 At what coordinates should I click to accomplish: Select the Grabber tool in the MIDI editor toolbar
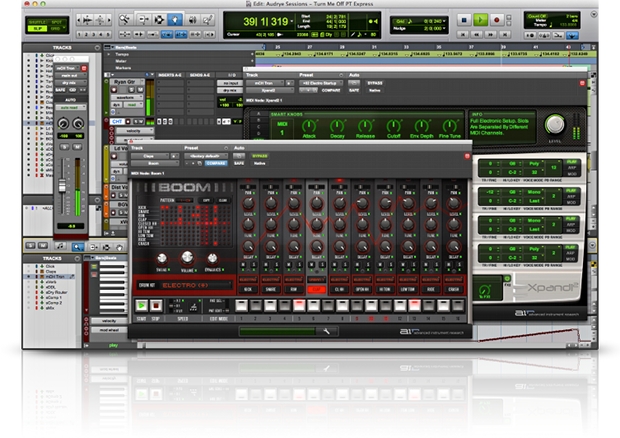pos(119,247)
